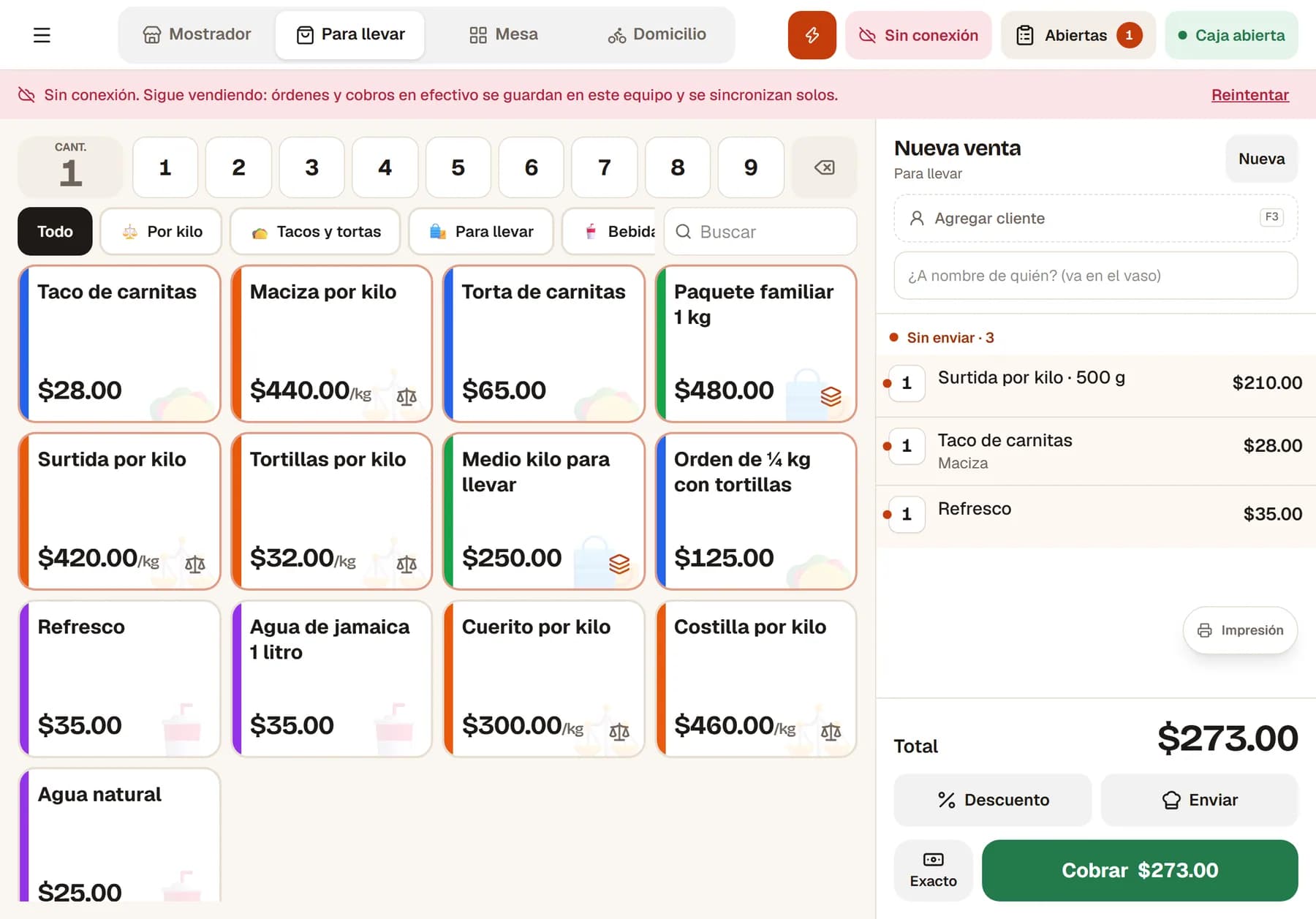Click the person icon in Agregar cliente
The width and height of the screenshot is (1316, 919).
(916, 218)
